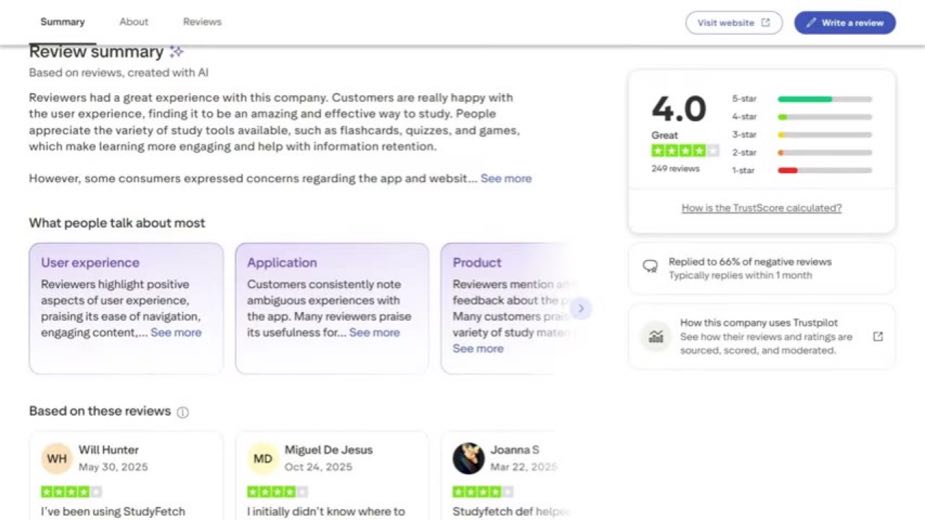The height and width of the screenshot is (520, 925).
Task: Open the Application card See more link
Action: tap(374, 332)
